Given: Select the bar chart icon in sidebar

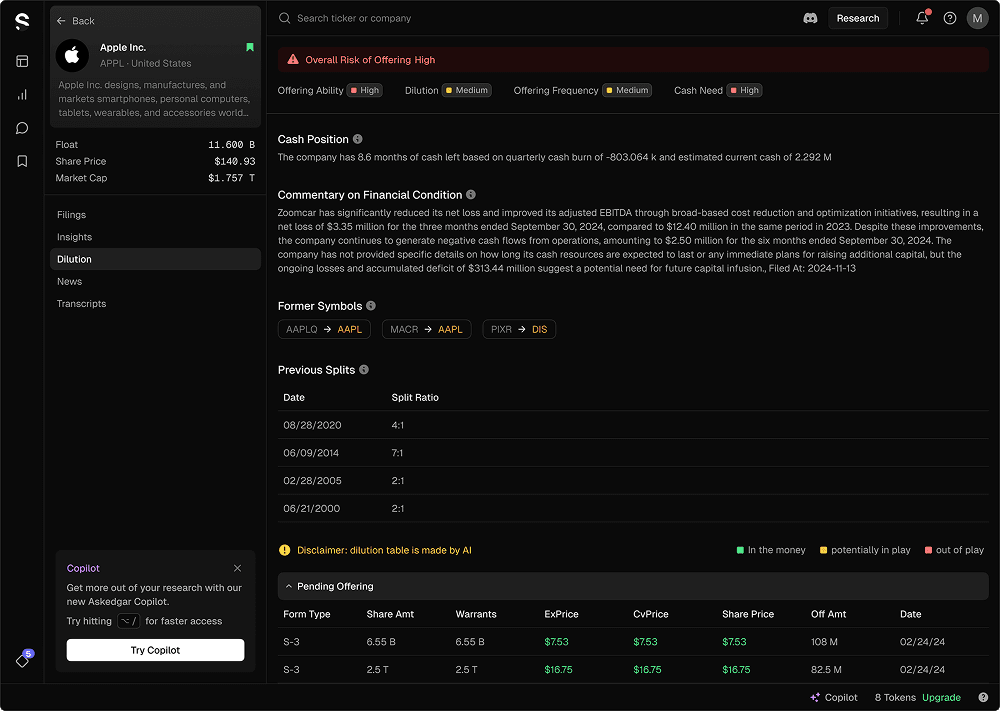Looking at the screenshot, I should pos(22,94).
